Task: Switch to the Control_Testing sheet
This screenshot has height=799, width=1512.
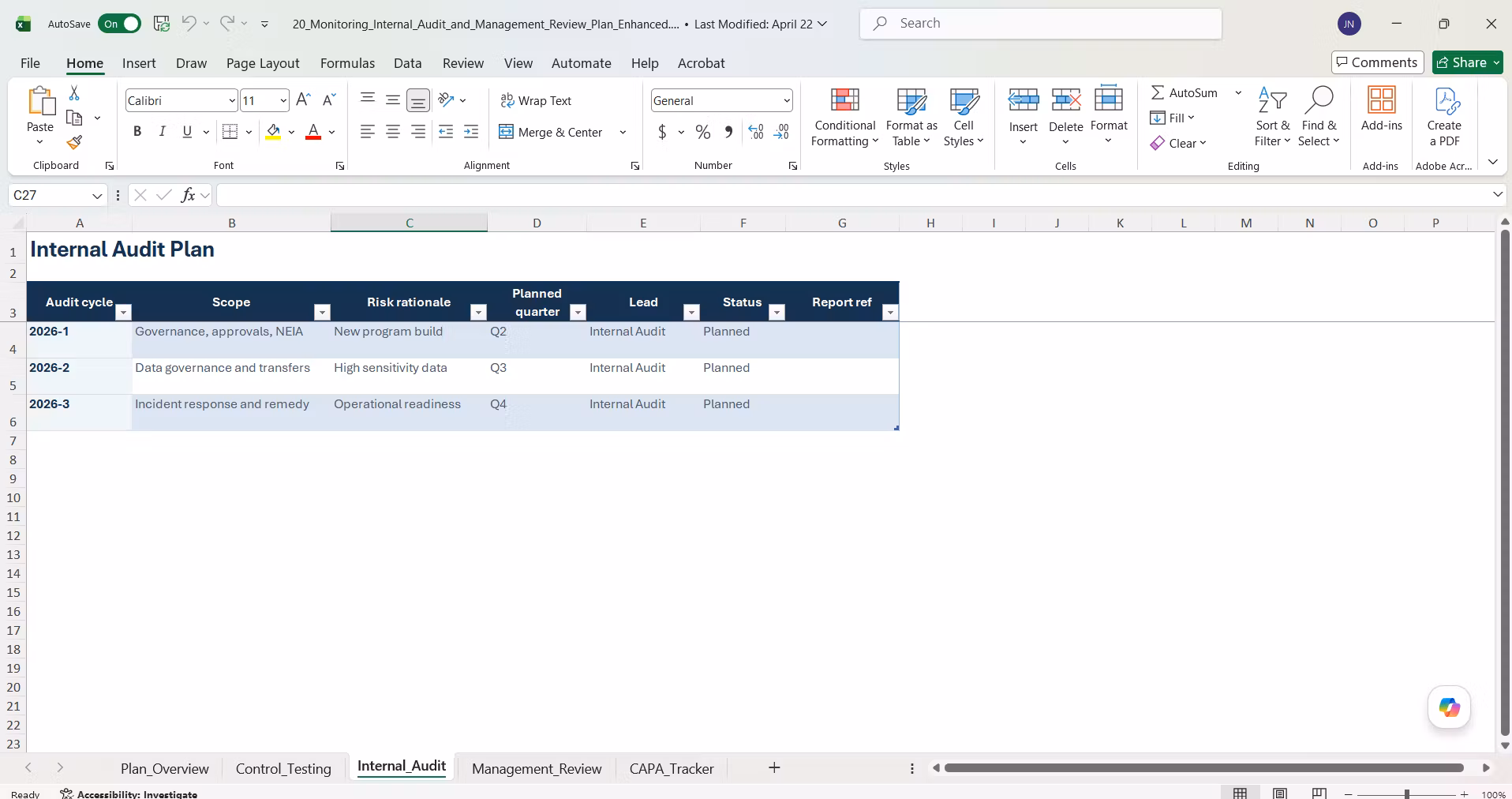Action: pos(283,768)
